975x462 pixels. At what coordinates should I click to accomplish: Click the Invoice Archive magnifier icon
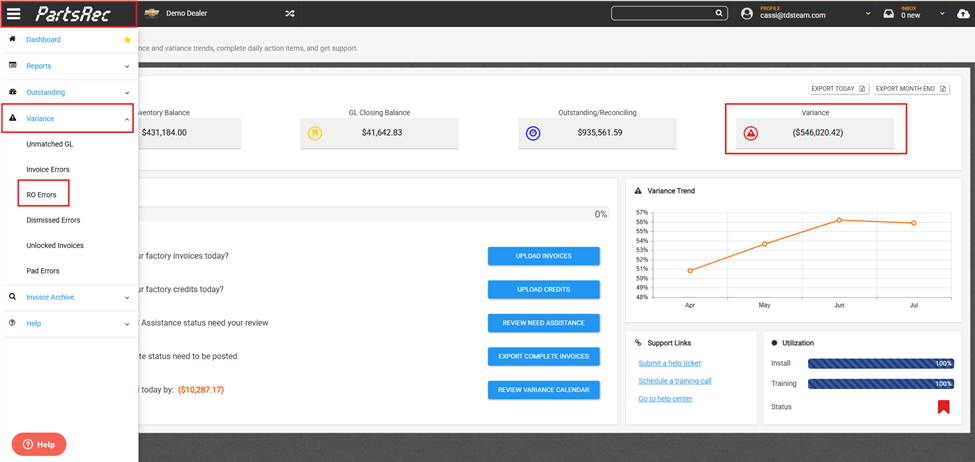coord(12,297)
